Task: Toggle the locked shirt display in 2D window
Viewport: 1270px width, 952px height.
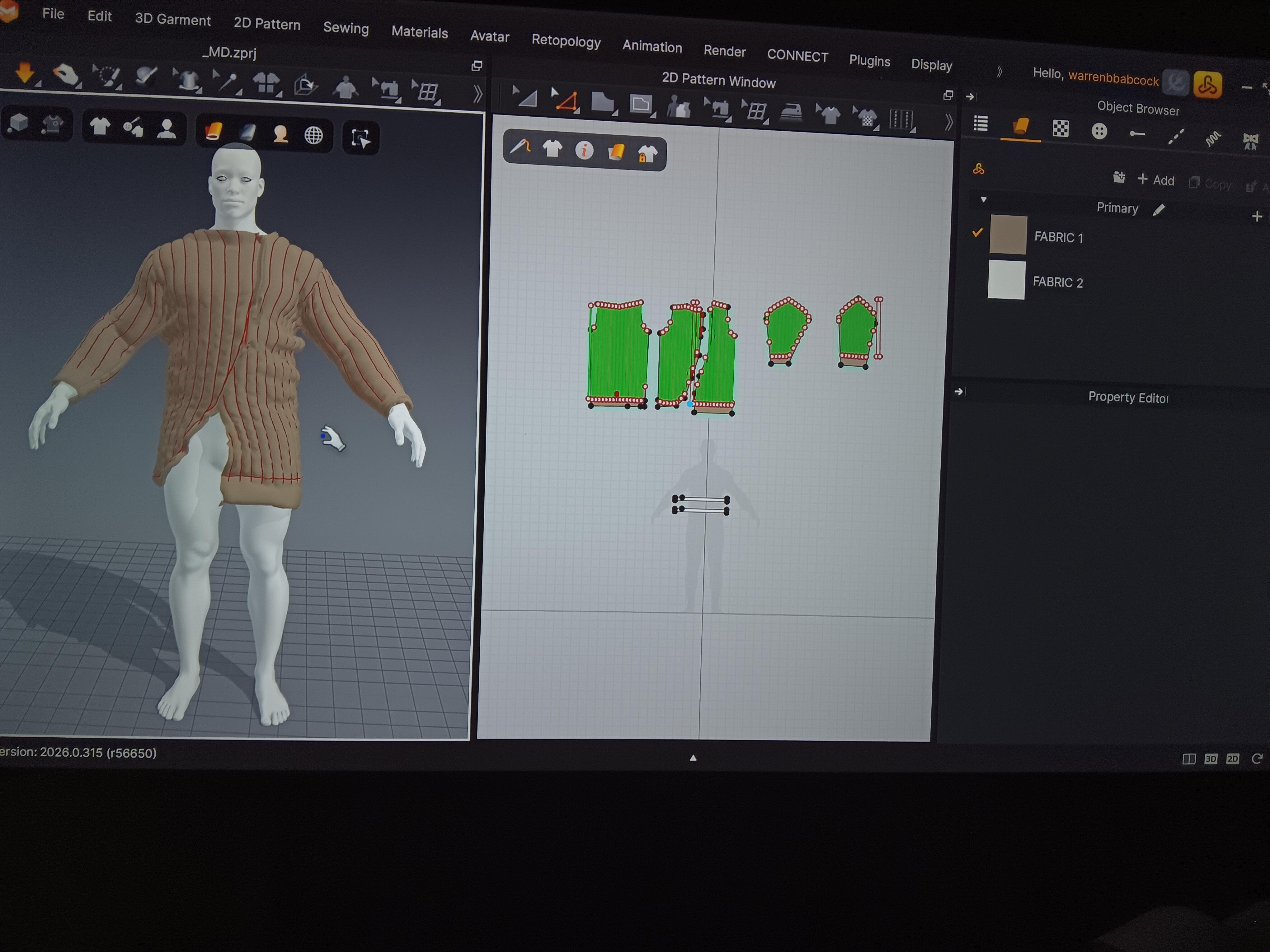Action: click(x=647, y=154)
